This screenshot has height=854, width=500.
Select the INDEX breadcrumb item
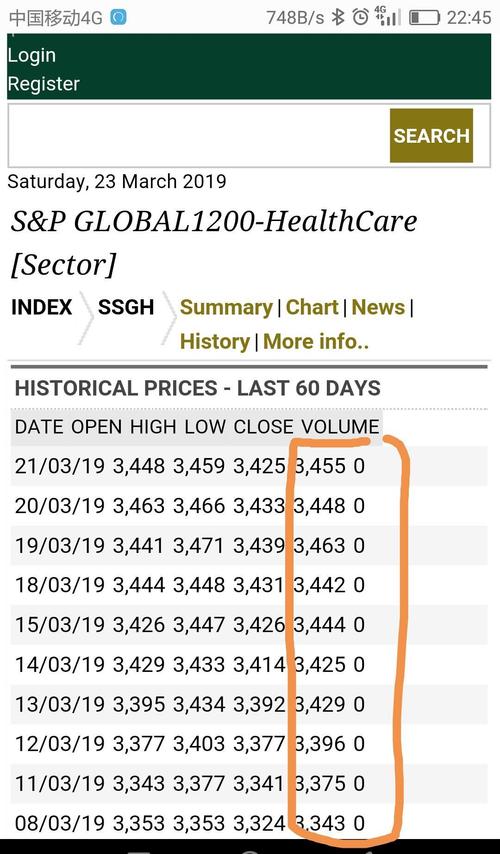click(x=41, y=307)
